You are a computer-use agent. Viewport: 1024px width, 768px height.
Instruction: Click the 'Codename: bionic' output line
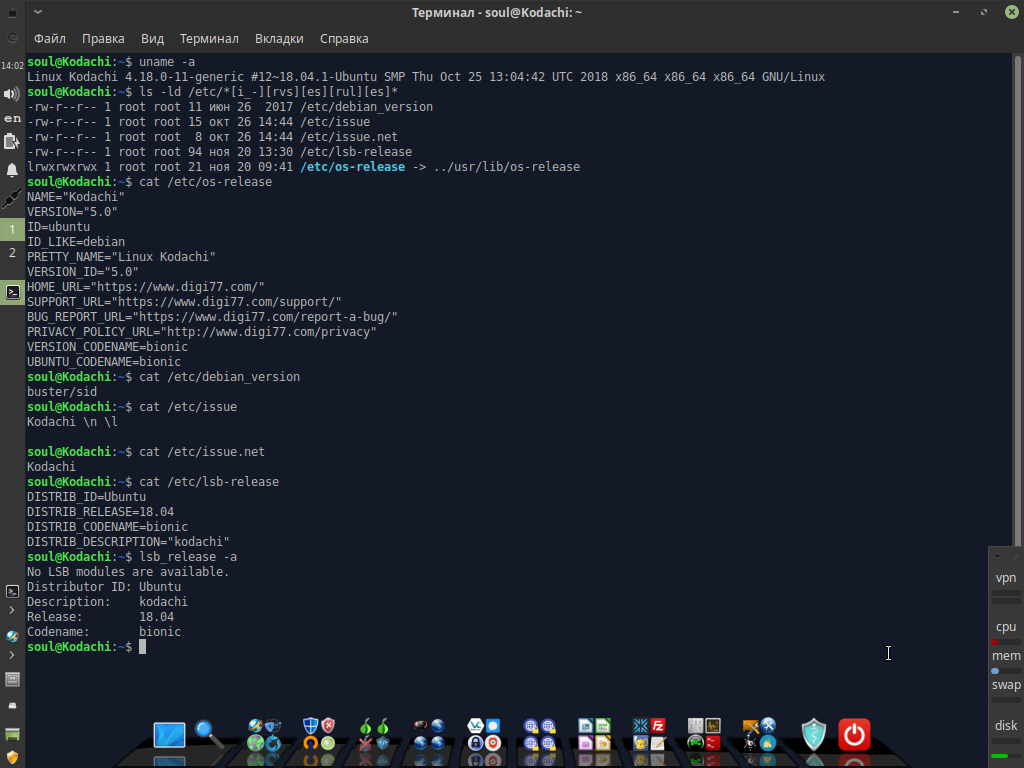click(104, 632)
